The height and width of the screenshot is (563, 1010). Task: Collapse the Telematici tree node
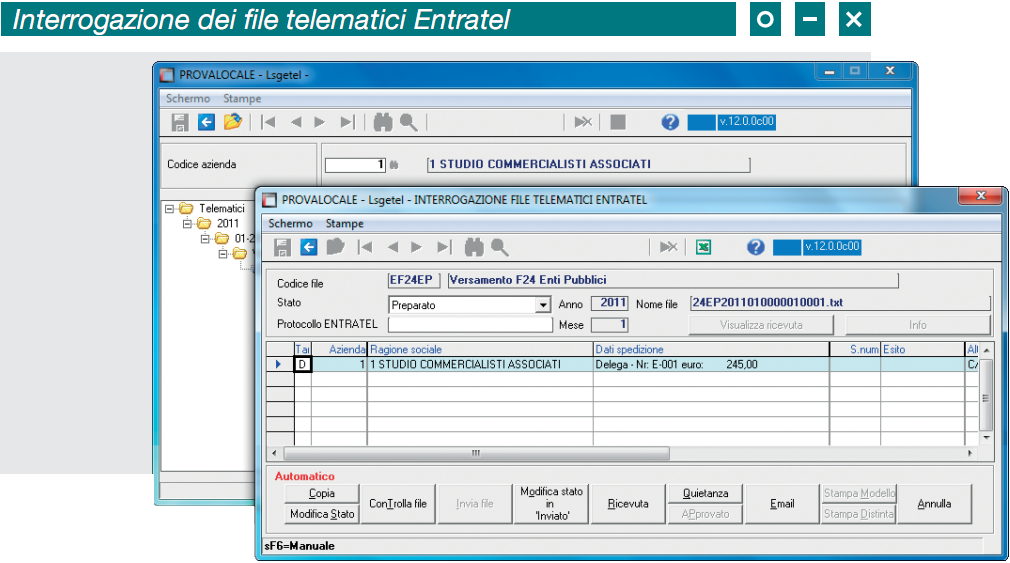tap(169, 209)
